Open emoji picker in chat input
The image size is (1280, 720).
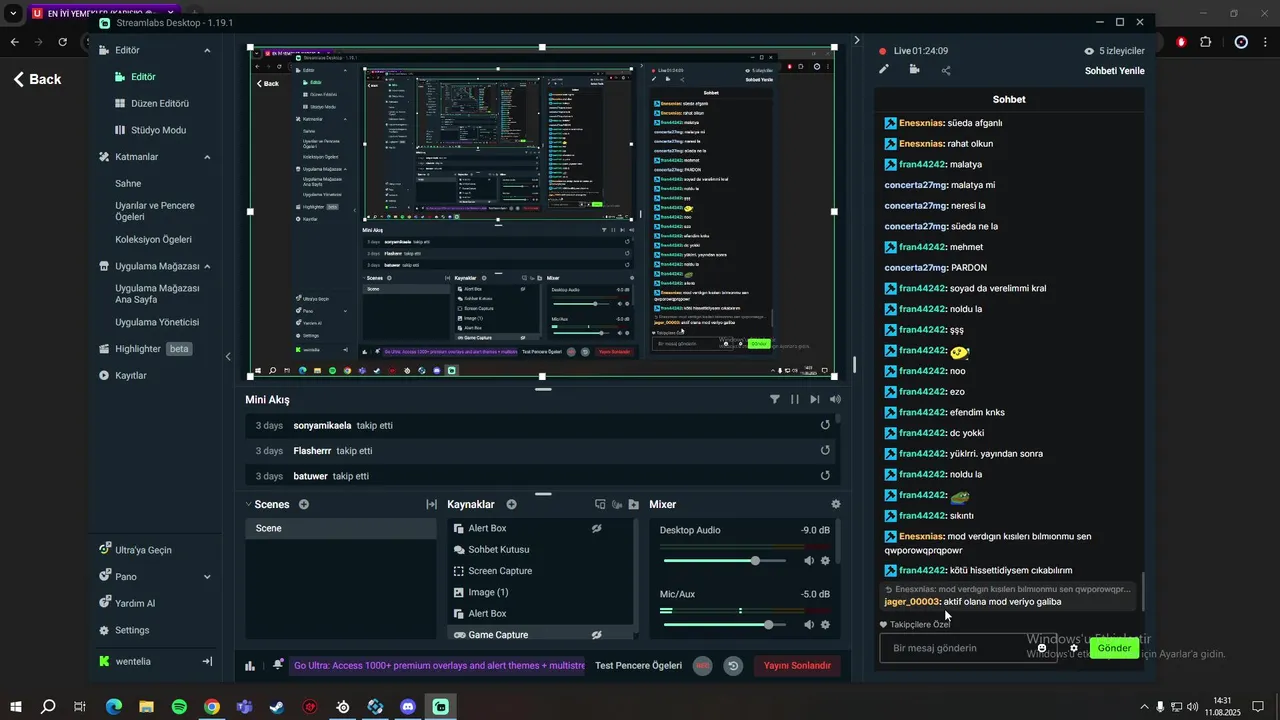point(1042,648)
